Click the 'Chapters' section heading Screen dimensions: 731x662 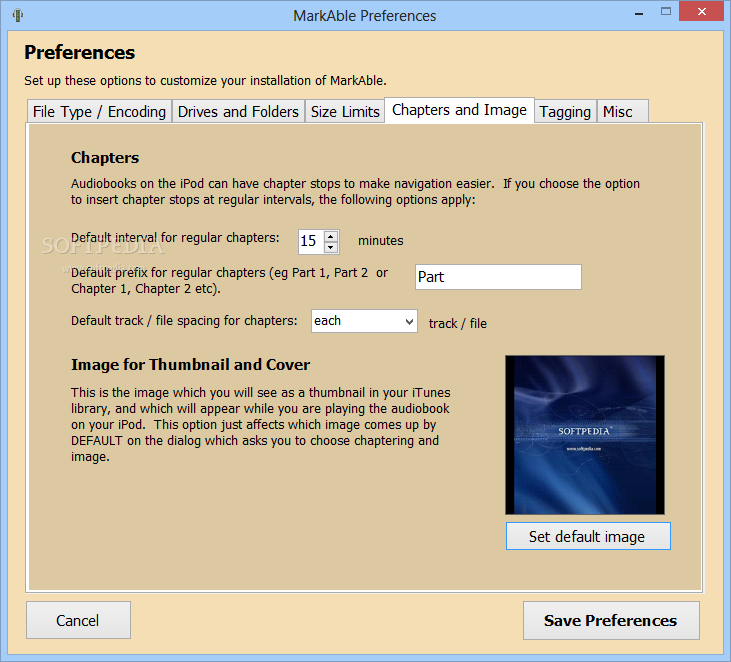click(x=105, y=158)
